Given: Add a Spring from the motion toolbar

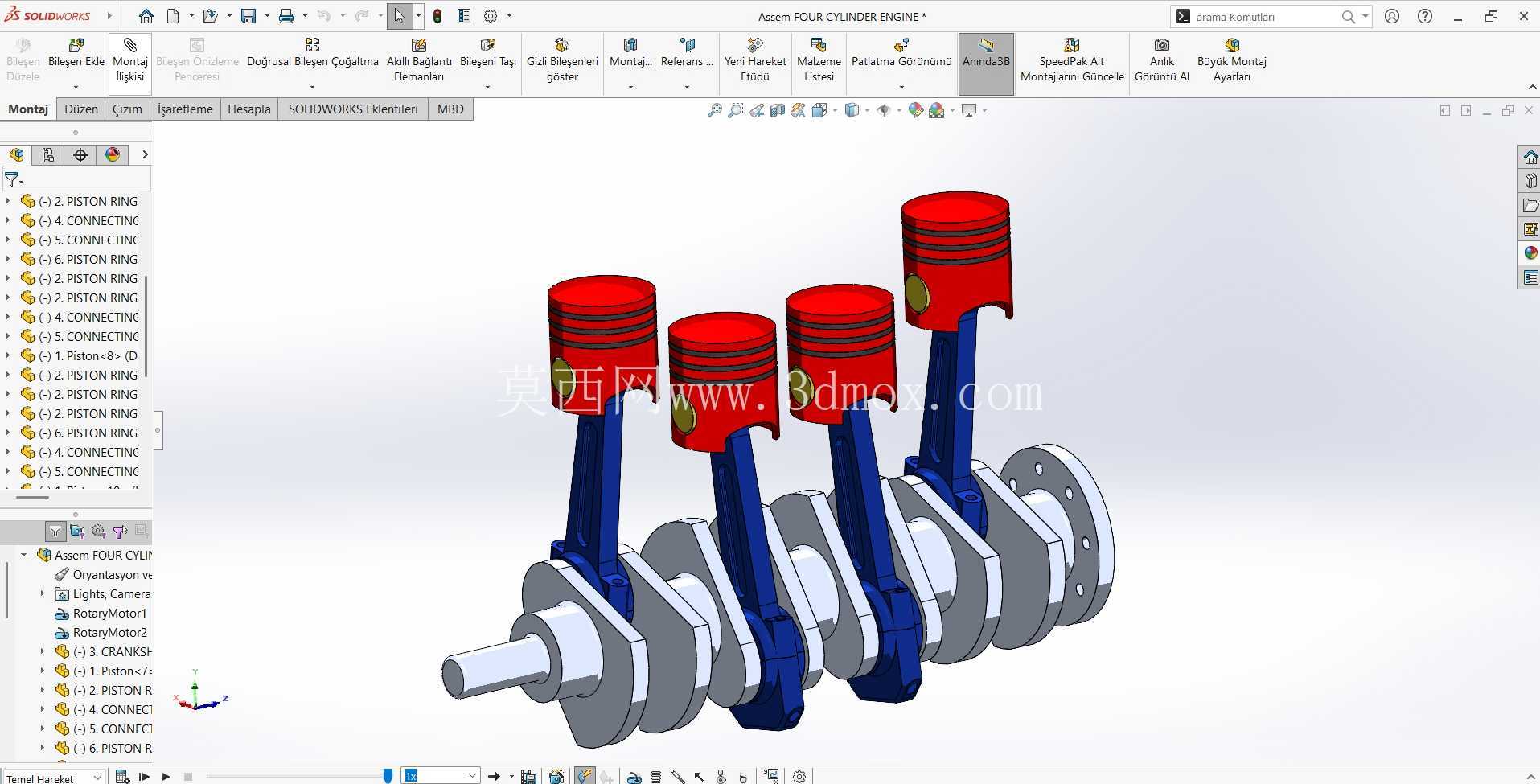Looking at the screenshot, I should 656,776.
